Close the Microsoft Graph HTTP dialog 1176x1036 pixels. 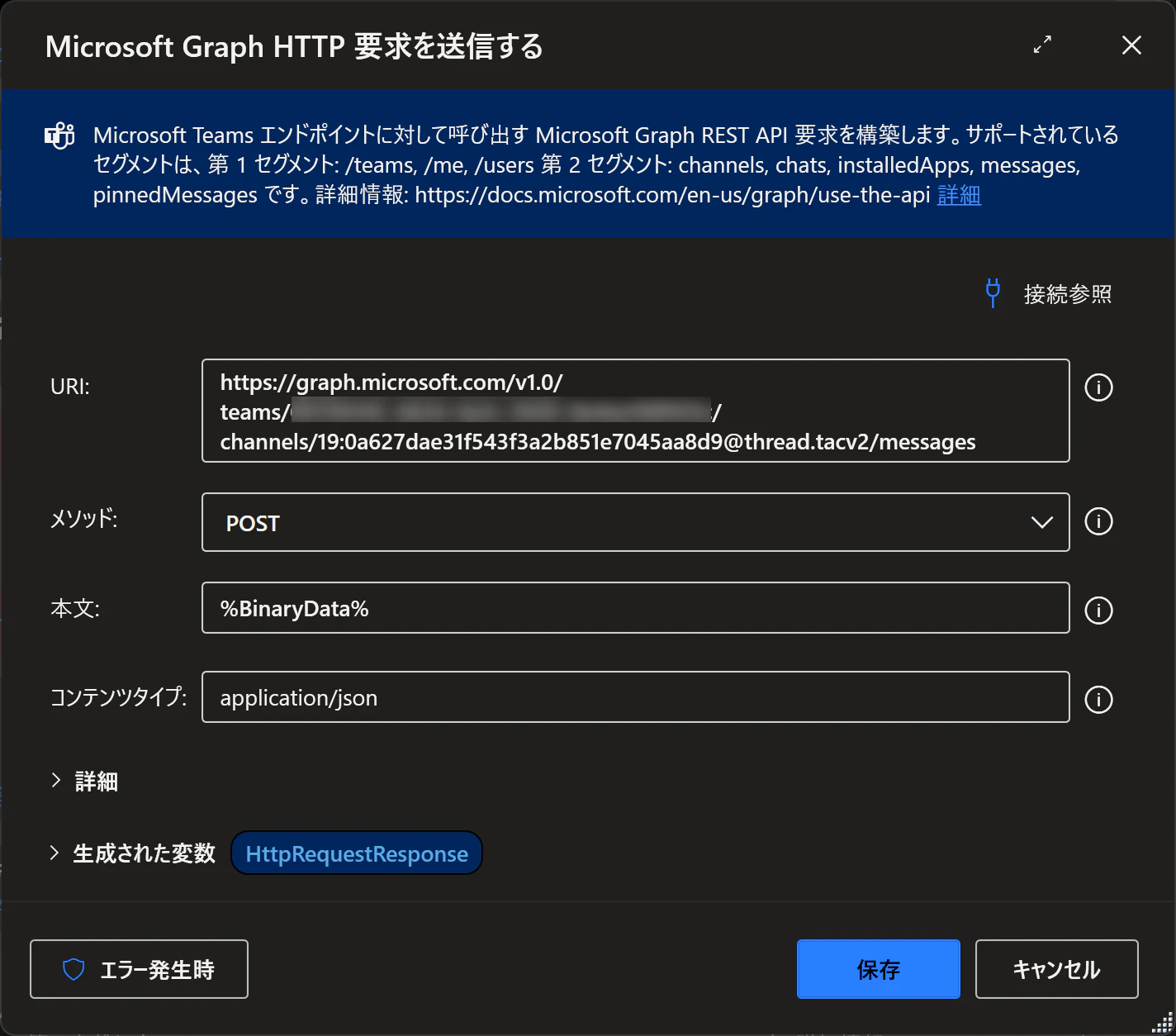coord(1131,45)
